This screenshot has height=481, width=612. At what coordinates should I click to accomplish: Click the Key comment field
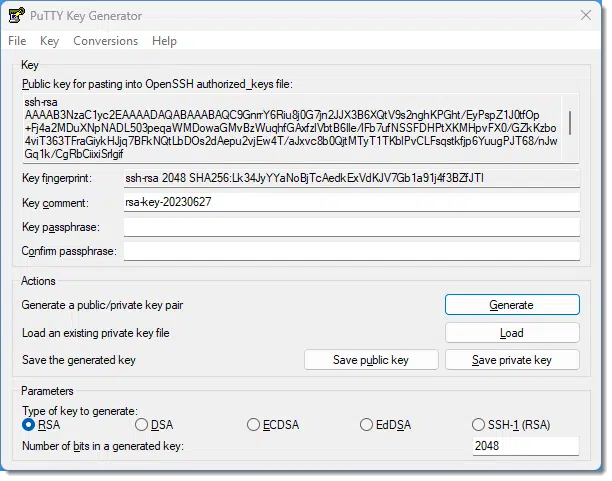352,202
